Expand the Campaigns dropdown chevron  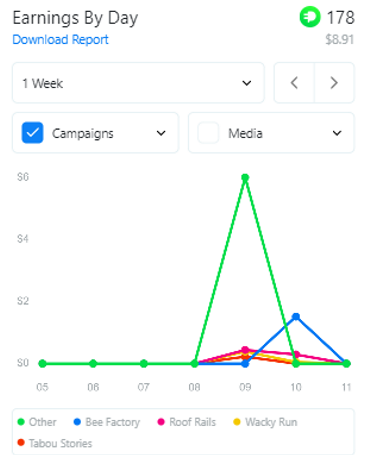tap(161, 133)
